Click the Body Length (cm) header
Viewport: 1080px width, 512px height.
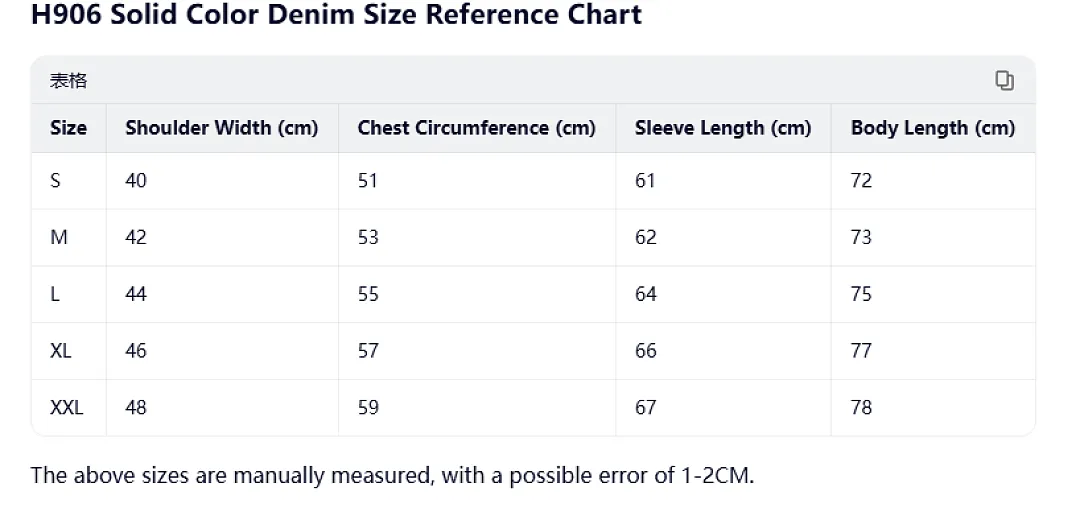(933, 128)
